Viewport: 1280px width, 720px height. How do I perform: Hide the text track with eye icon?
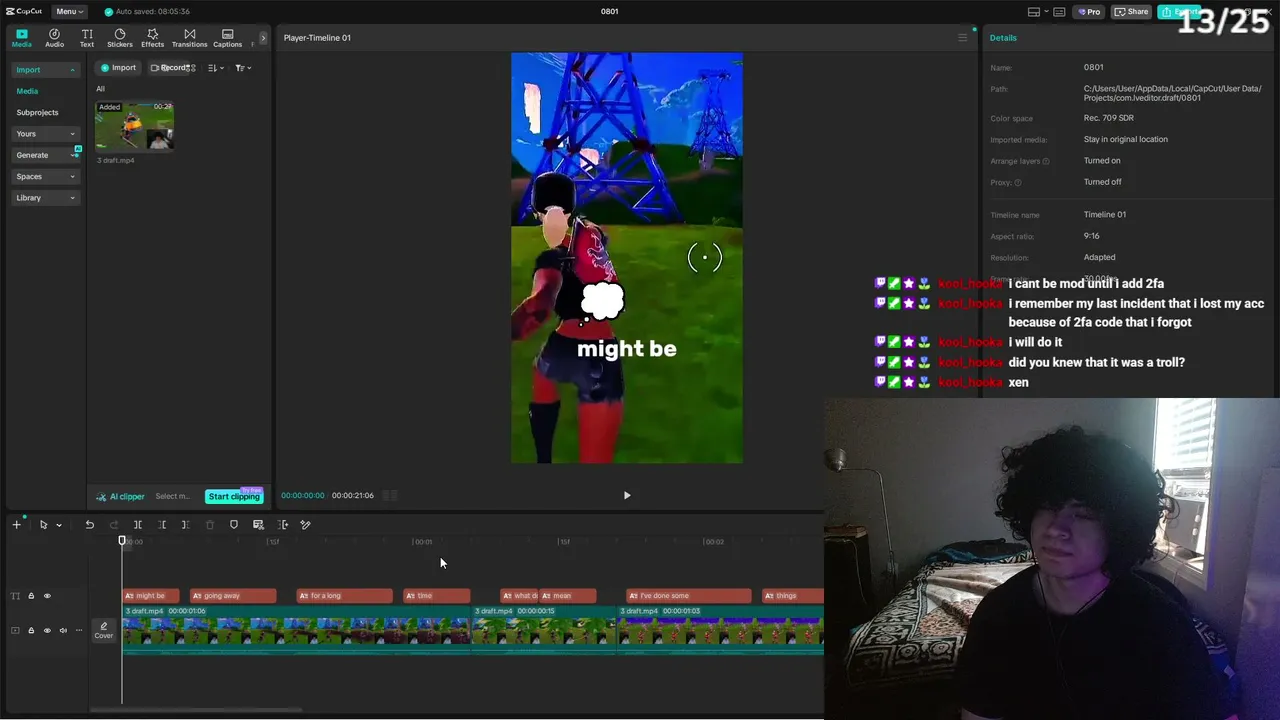[x=47, y=596]
